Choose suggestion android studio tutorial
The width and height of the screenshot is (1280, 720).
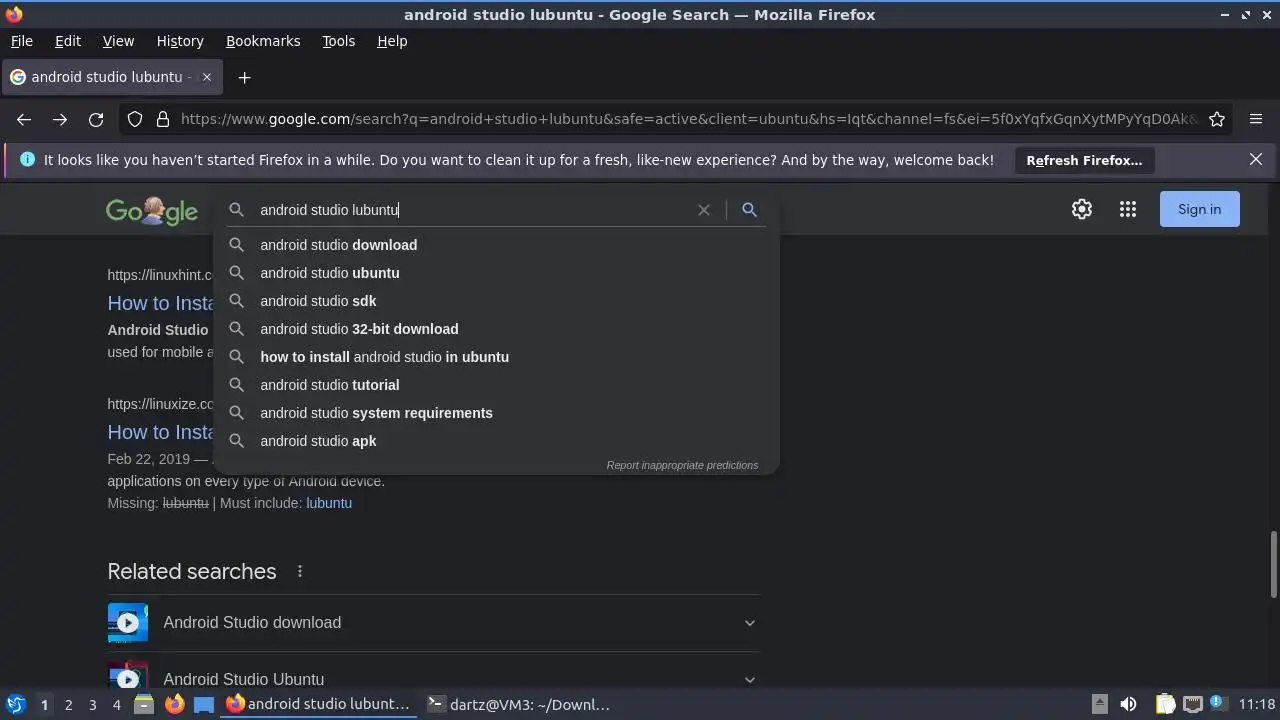(x=496, y=385)
